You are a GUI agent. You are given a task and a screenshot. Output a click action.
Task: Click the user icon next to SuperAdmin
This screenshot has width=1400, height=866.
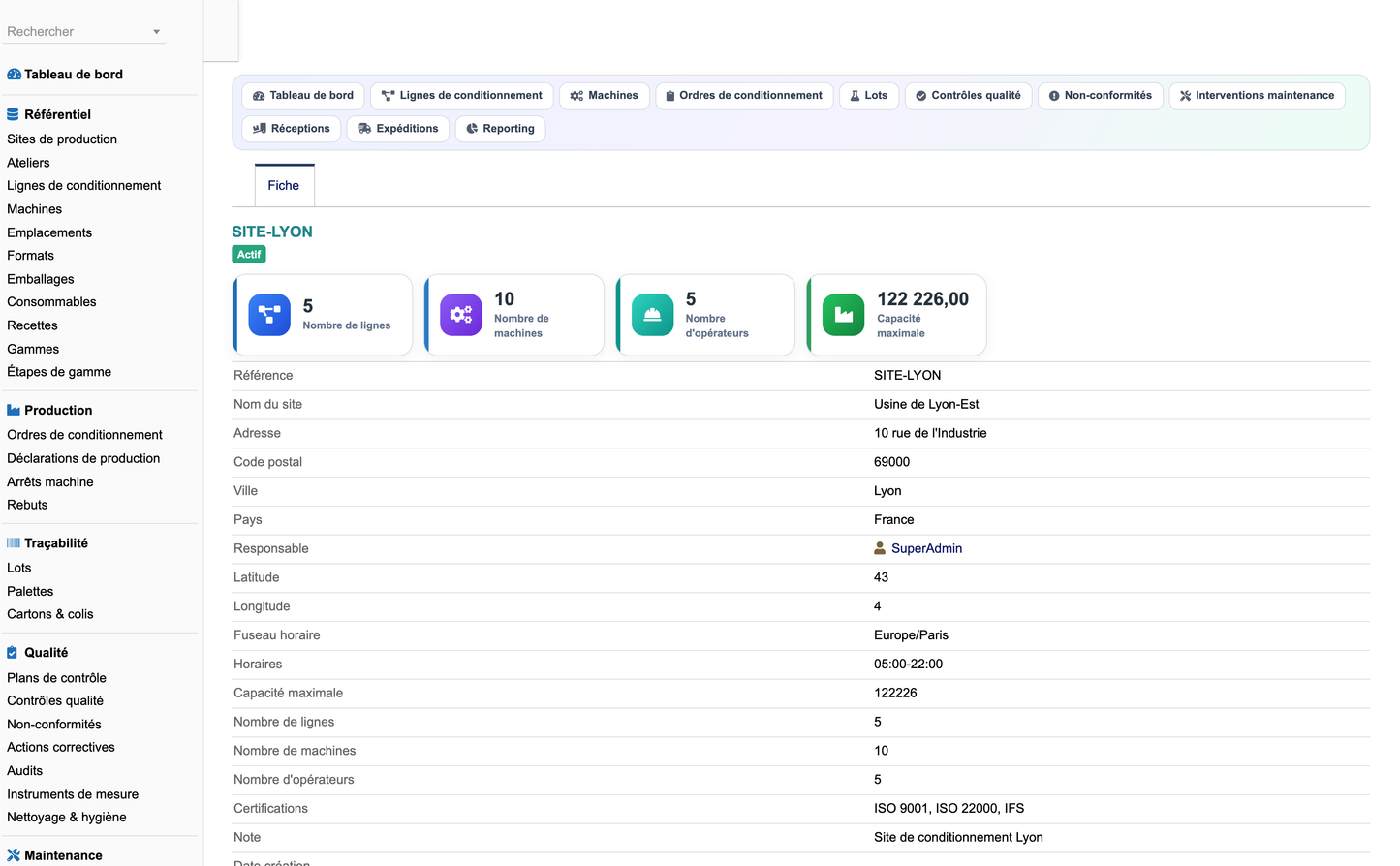pos(880,548)
